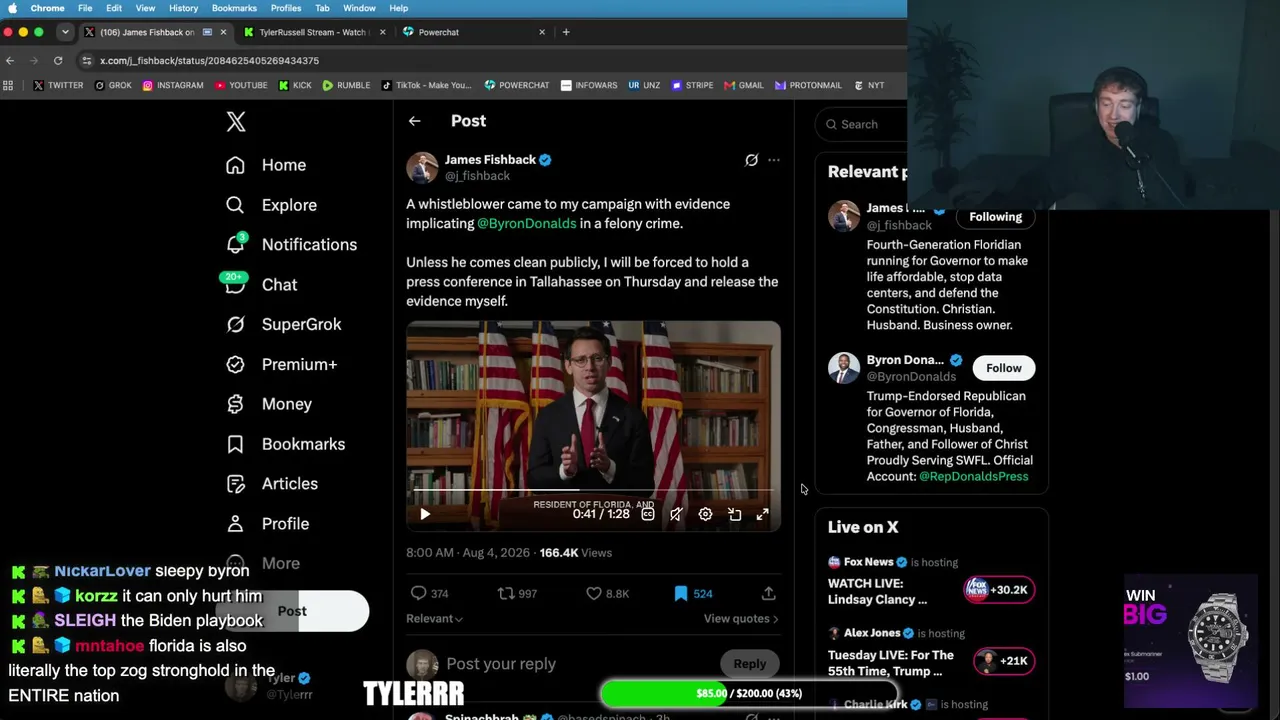Open the Relevant sort dropdown

click(434, 619)
